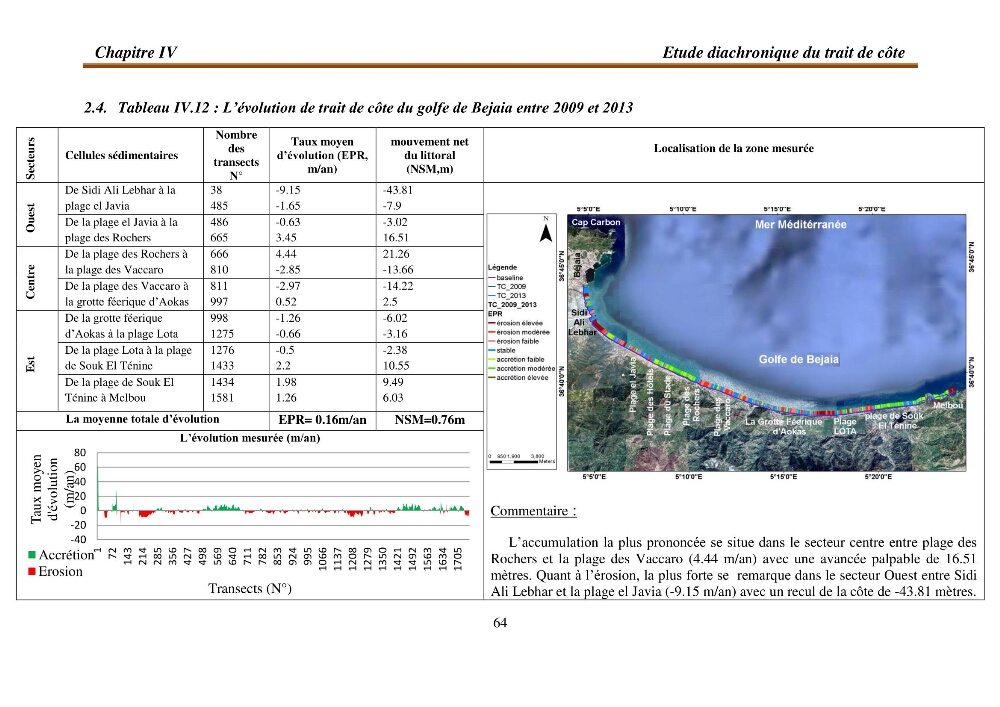Click the 'EPR= 0.16m/an' total cell
1000x707 pixels.
[323, 420]
